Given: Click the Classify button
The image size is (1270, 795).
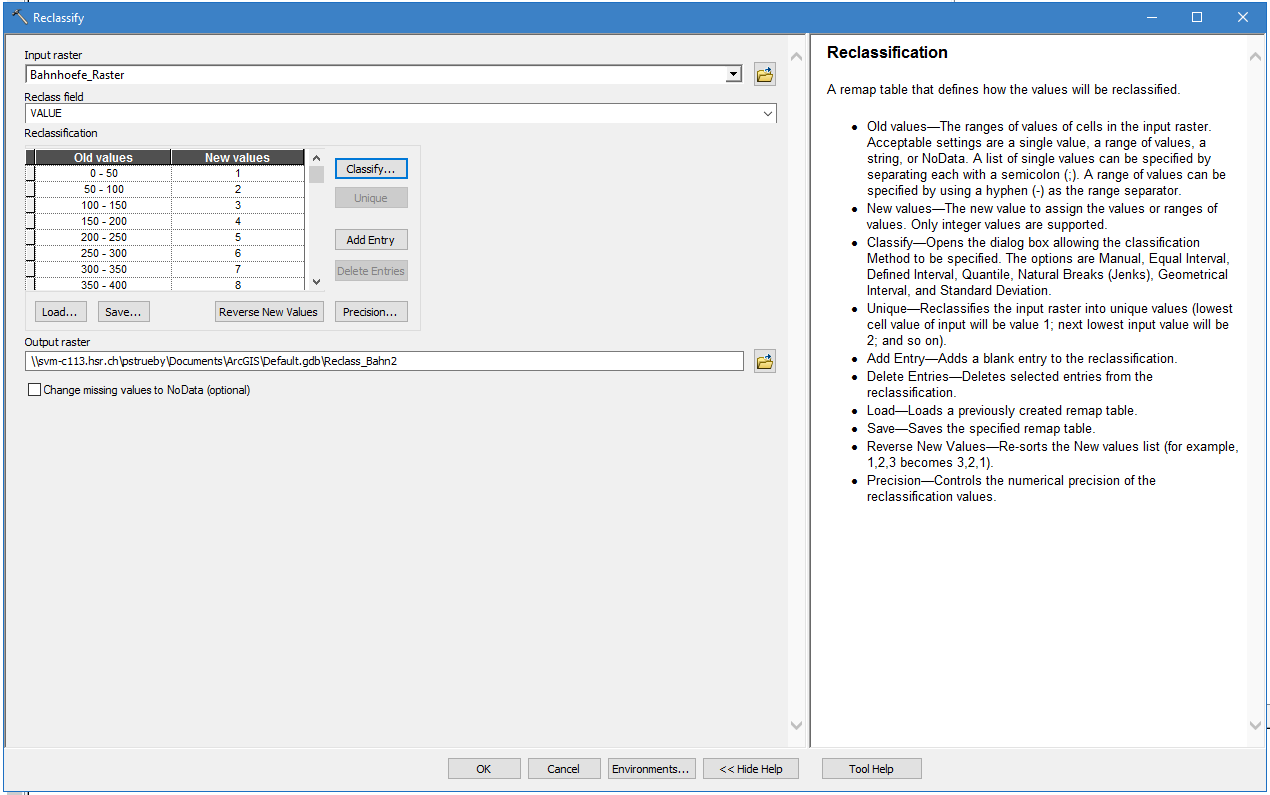Looking at the screenshot, I should click(x=371, y=169).
